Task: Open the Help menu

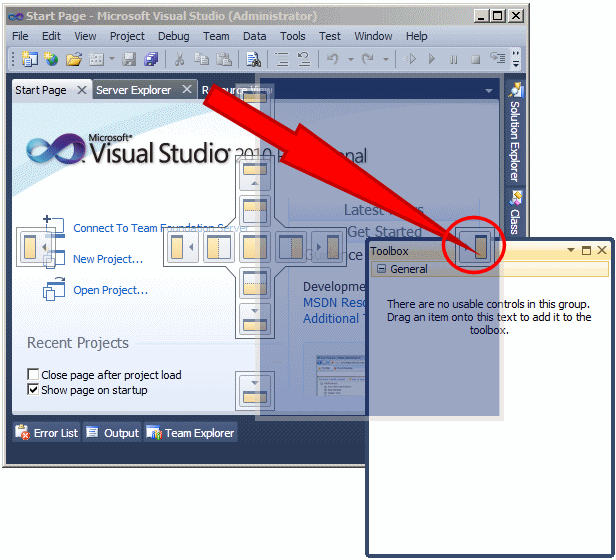Action: click(x=416, y=36)
